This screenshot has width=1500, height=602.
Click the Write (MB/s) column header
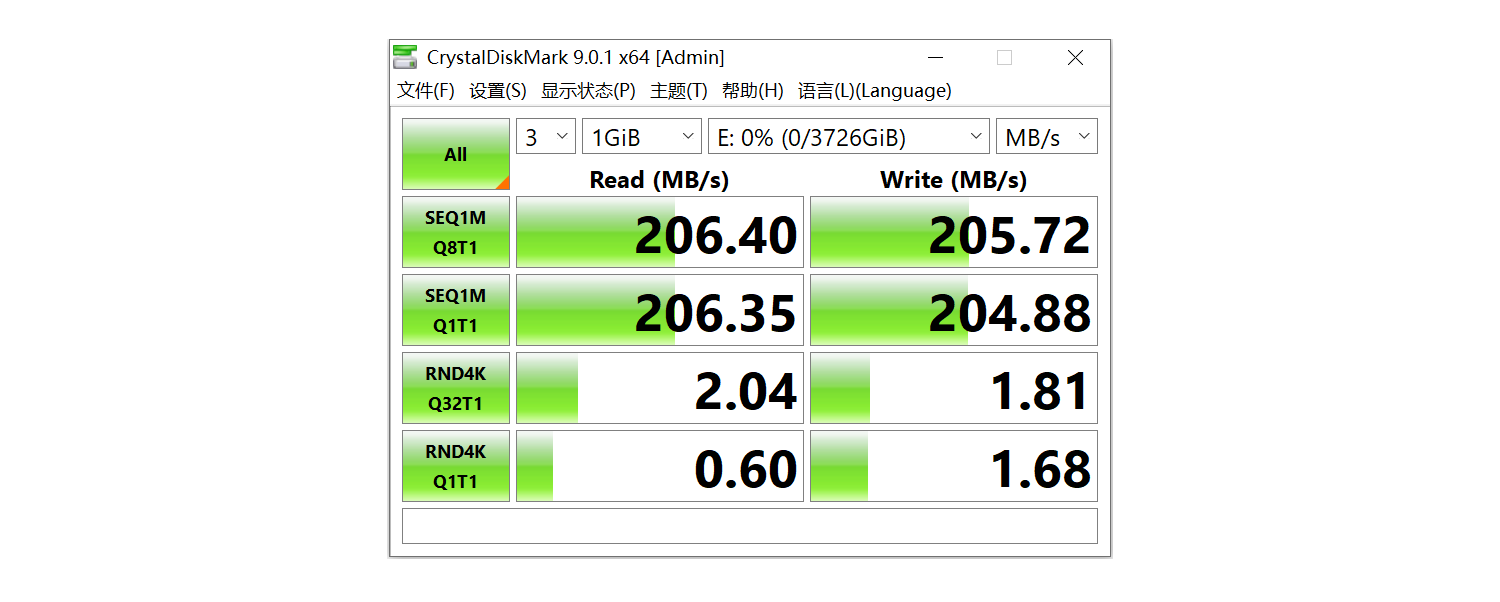pyautogui.click(x=953, y=180)
